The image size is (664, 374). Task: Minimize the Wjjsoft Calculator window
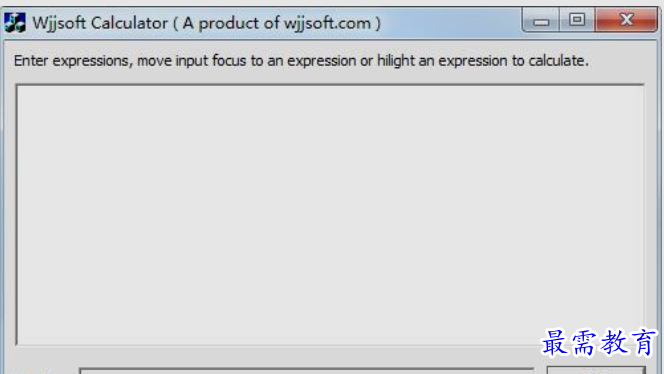541,20
